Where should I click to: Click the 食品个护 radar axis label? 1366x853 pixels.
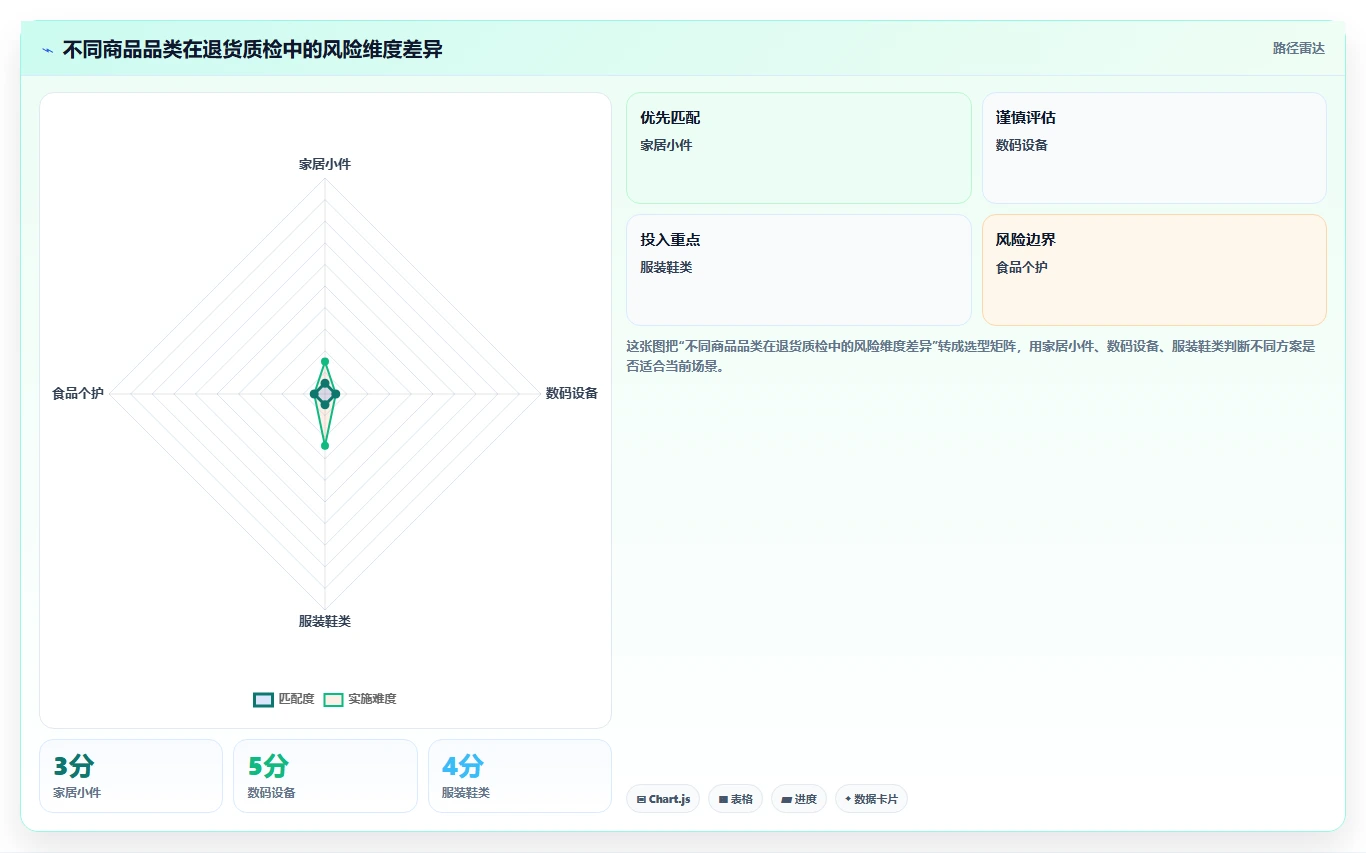78,393
